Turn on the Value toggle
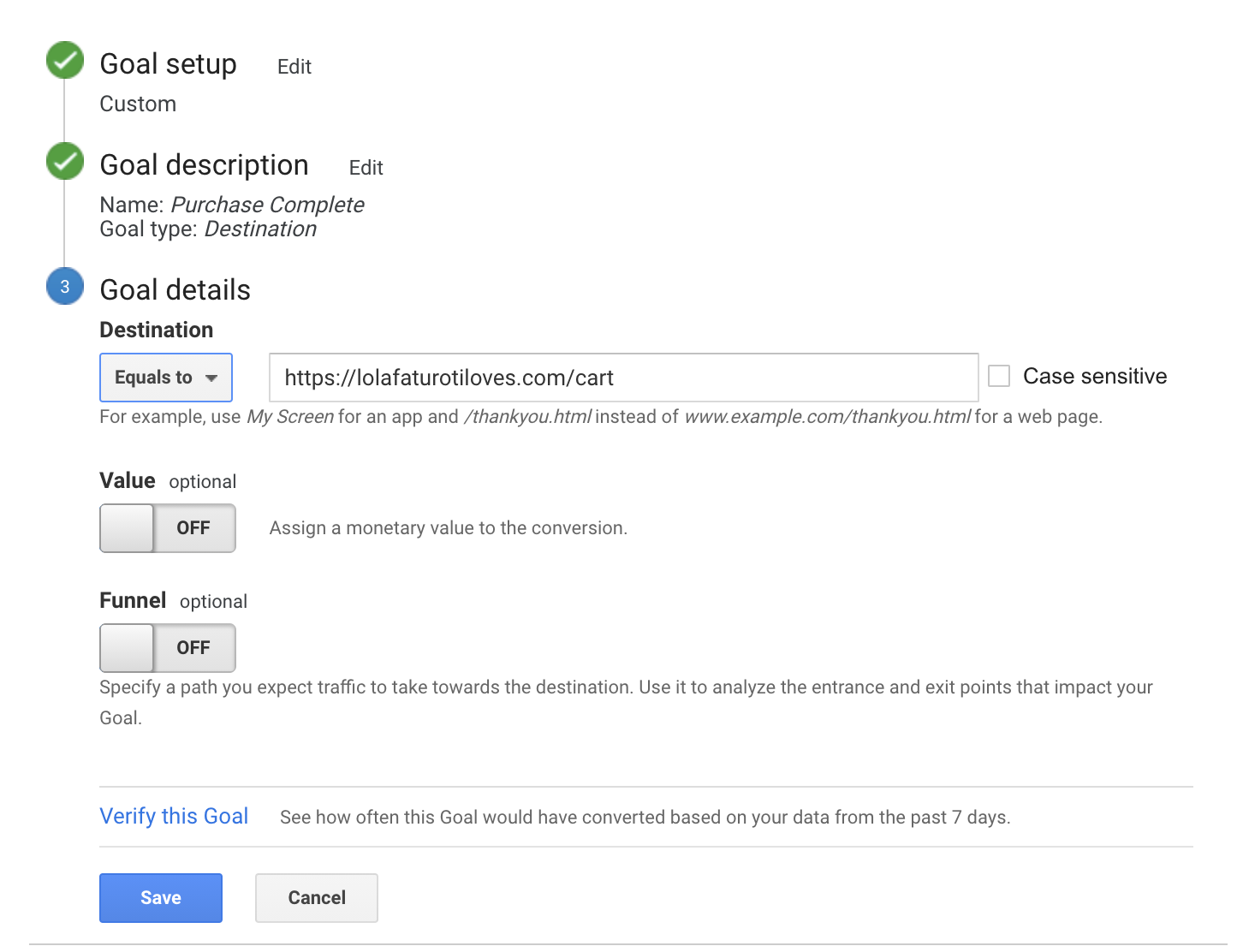The width and height of the screenshot is (1243, 952). tap(168, 528)
